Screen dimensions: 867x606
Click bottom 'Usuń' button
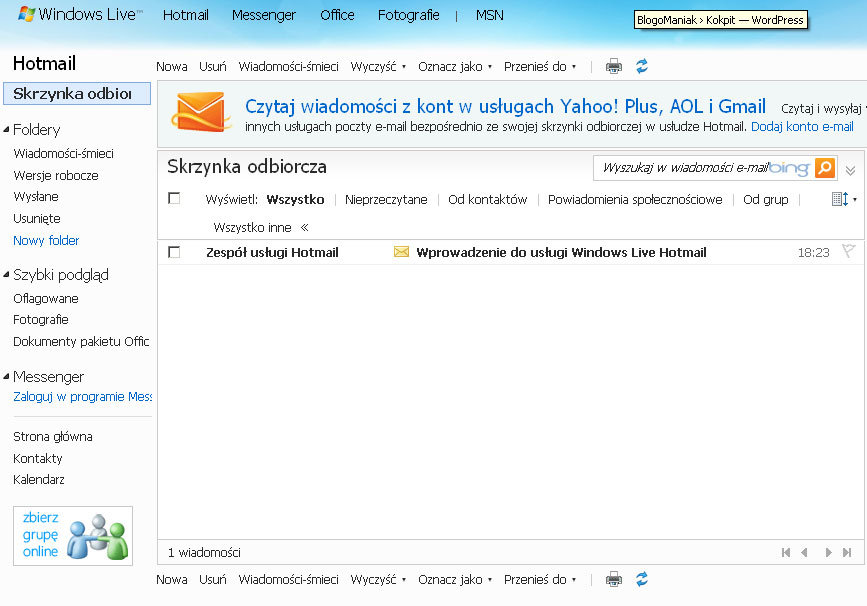pyautogui.click(x=213, y=580)
